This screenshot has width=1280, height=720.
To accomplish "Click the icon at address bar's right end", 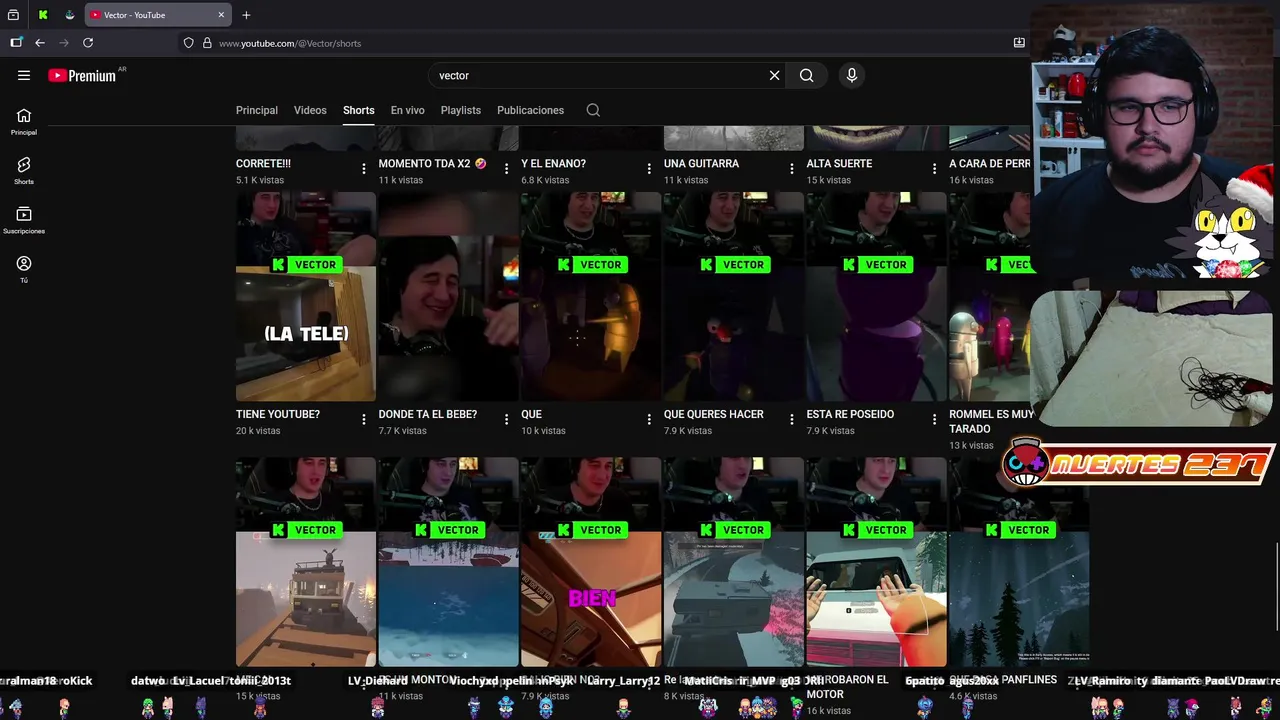I will tap(1019, 43).
